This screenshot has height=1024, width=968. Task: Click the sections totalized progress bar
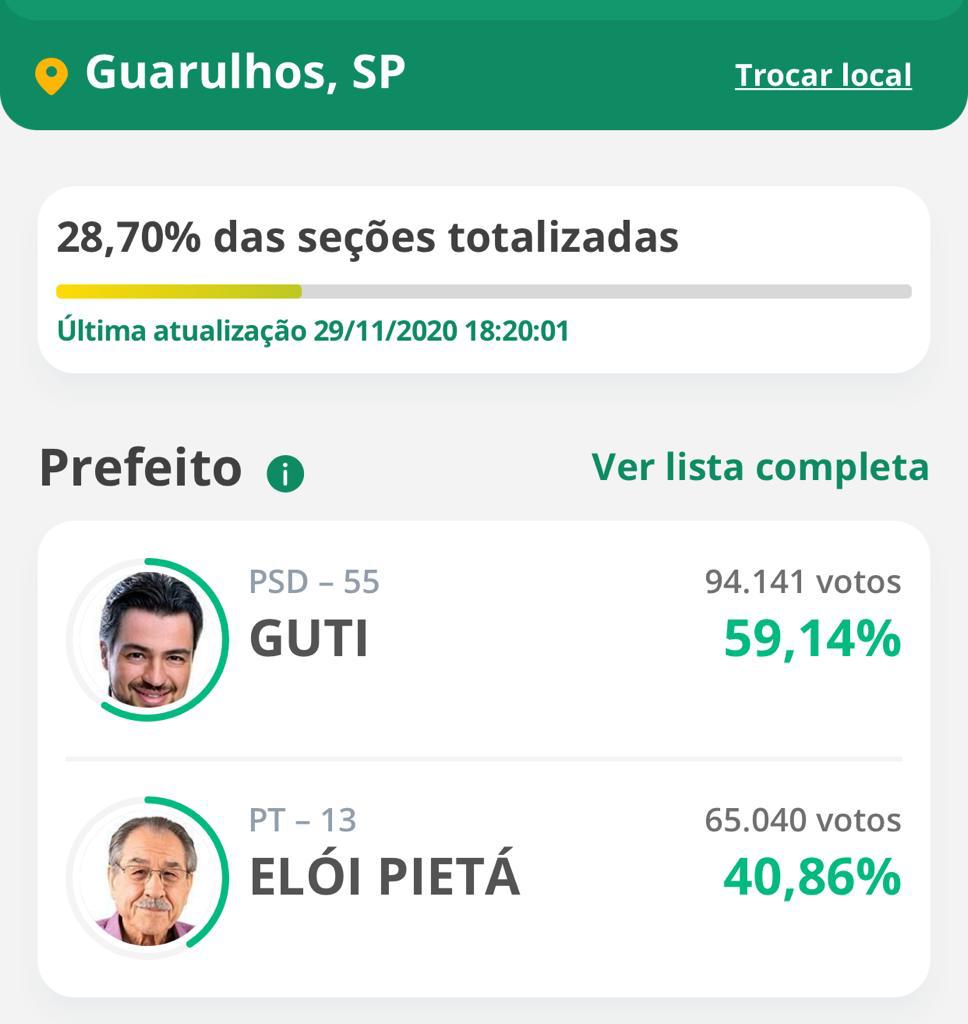484,292
